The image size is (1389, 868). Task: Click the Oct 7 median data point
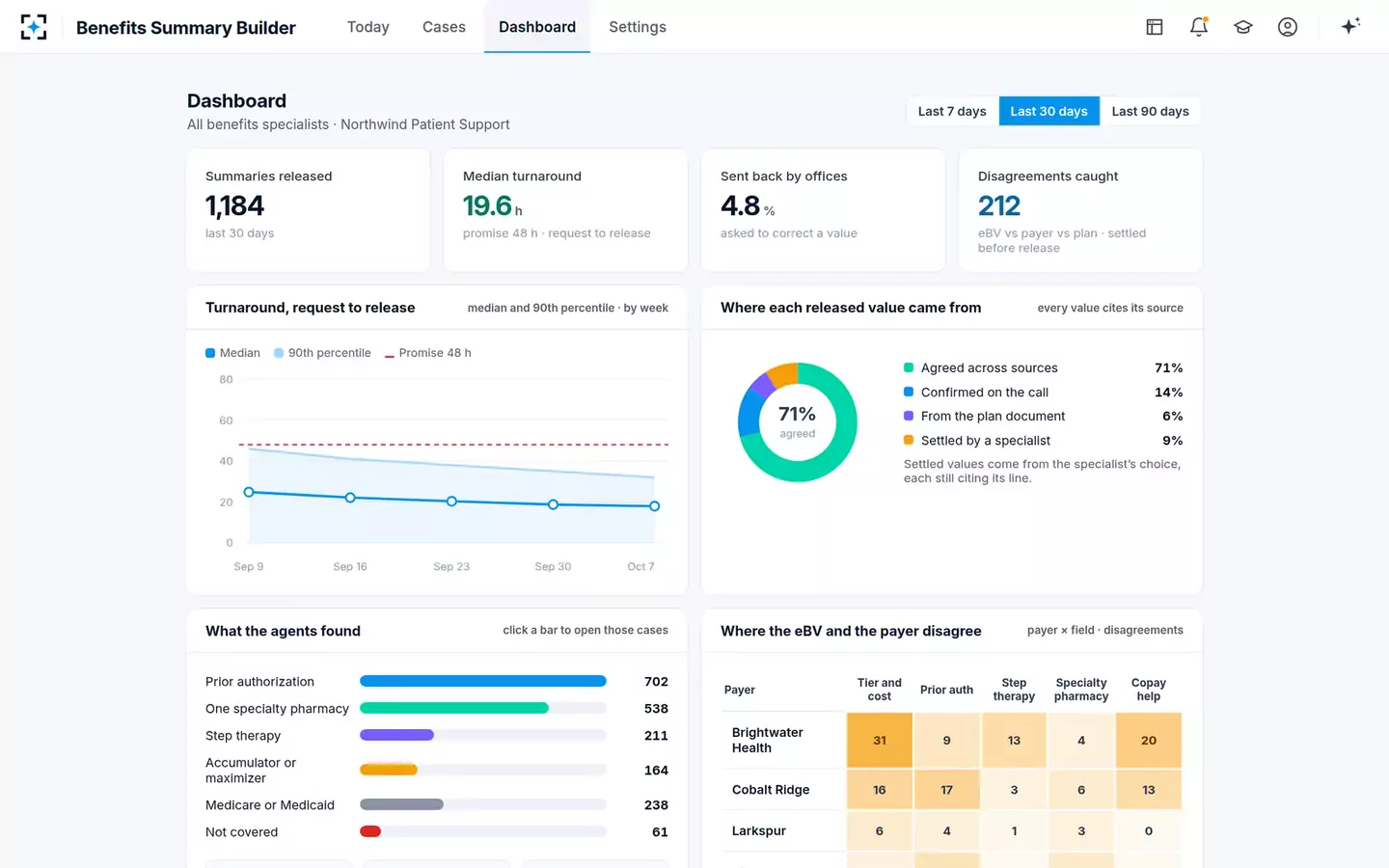[655, 506]
